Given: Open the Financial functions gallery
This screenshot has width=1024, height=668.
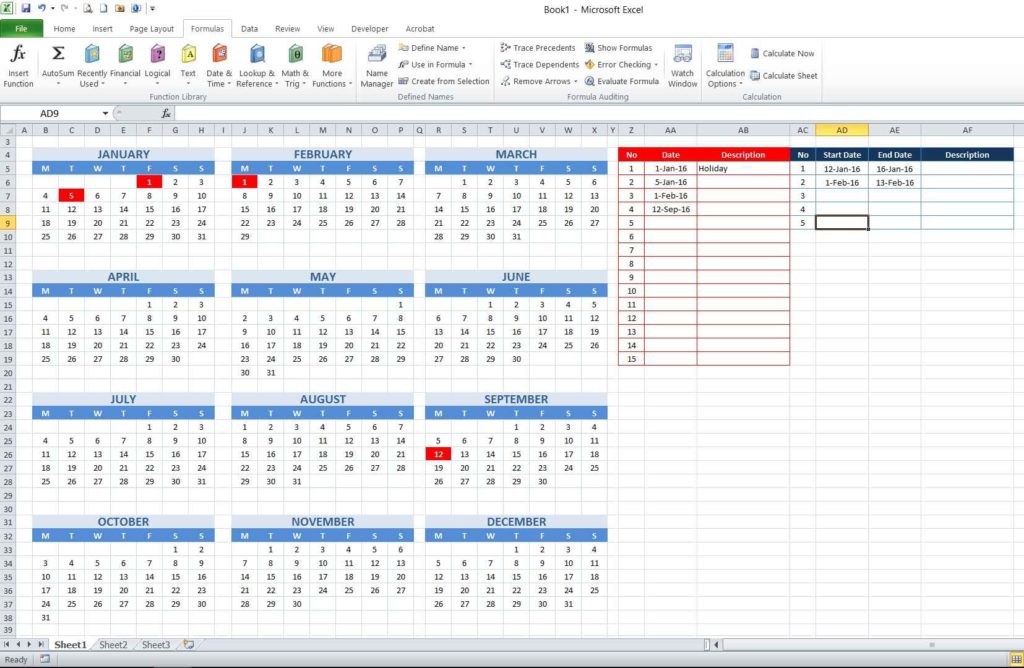Looking at the screenshot, I should (126, 67).
